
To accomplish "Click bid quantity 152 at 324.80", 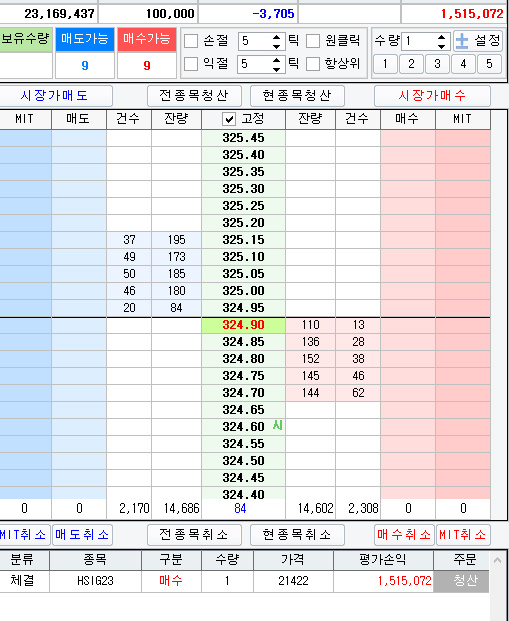I will pos(311,359).
